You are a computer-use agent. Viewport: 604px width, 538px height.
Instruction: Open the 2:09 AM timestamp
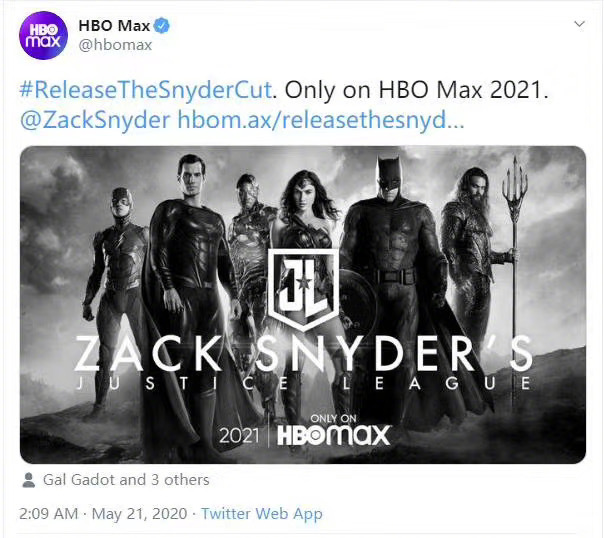coord(48,514)
